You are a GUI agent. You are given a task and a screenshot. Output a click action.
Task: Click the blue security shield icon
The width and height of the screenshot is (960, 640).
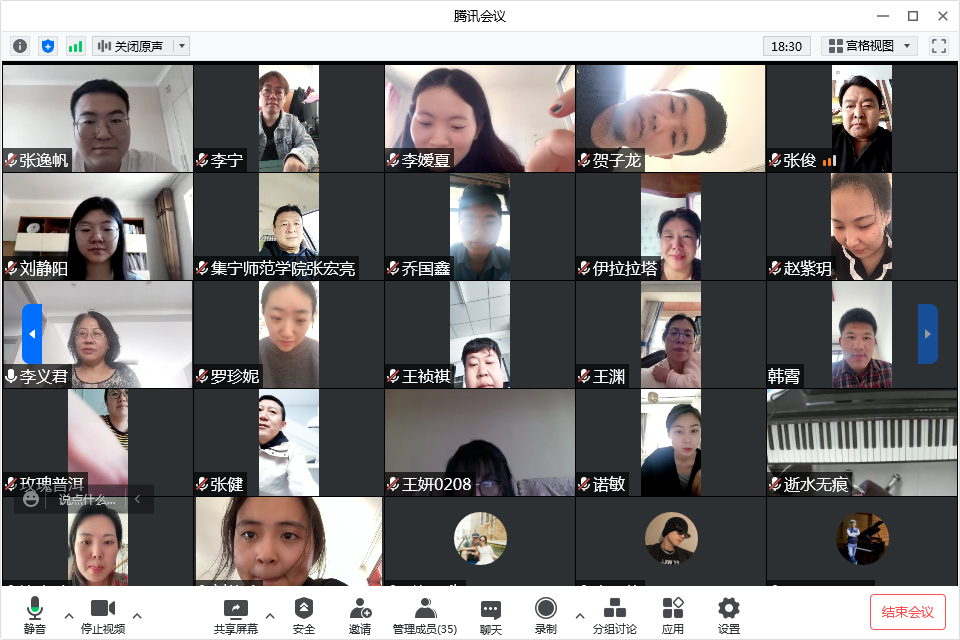48,46
